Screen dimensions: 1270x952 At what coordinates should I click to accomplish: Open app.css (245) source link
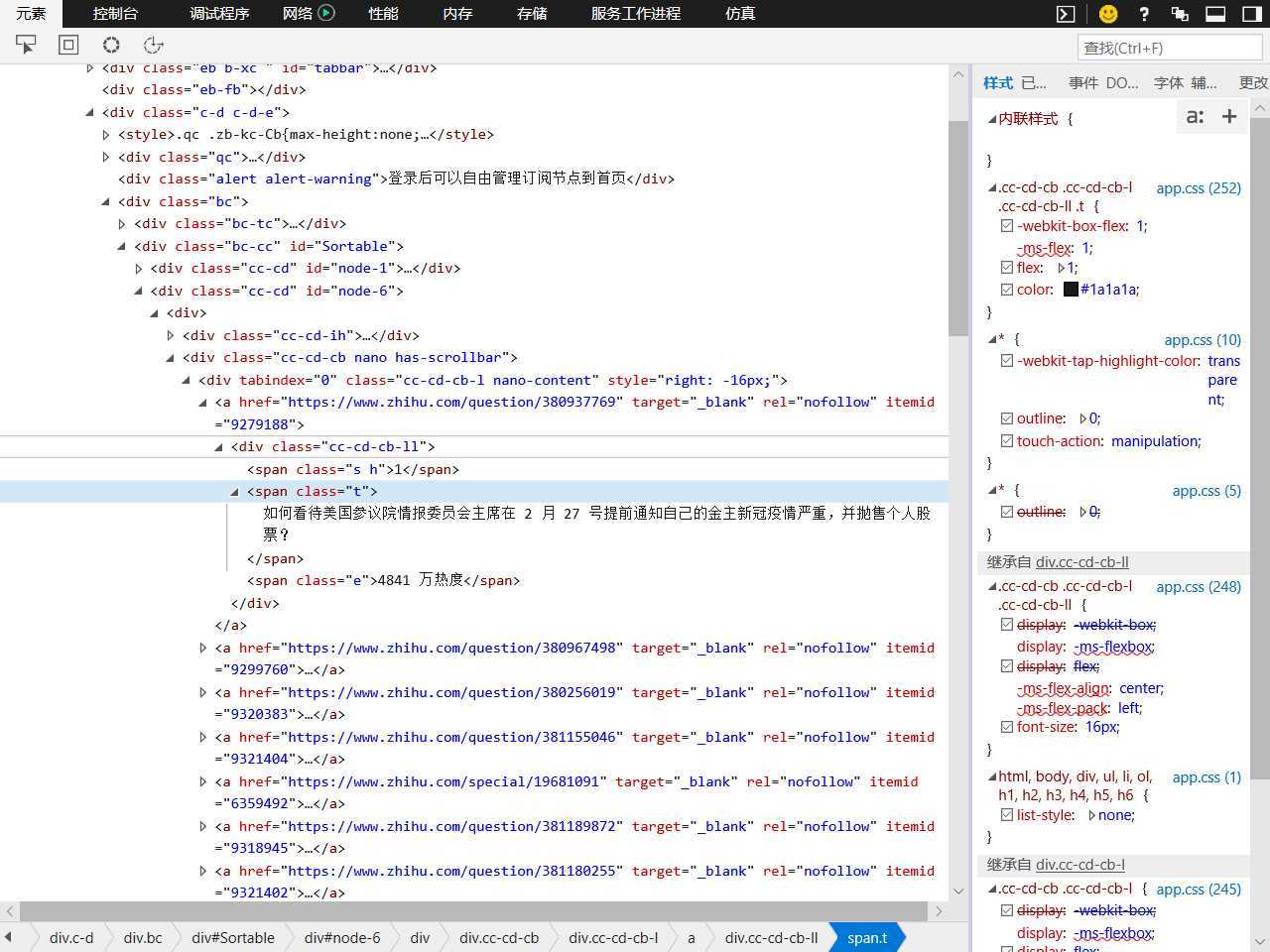pyautogui.click(x=1199, y=890)
